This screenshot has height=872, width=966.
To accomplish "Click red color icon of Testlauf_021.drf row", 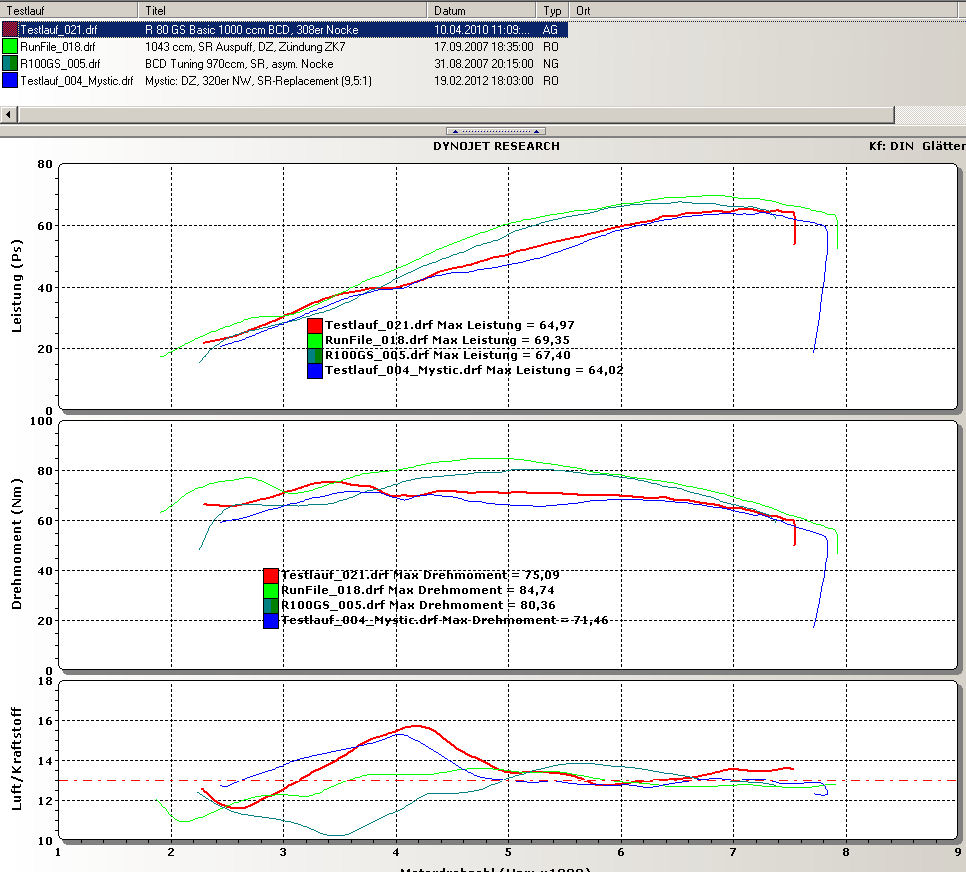I will pos(10,30).
